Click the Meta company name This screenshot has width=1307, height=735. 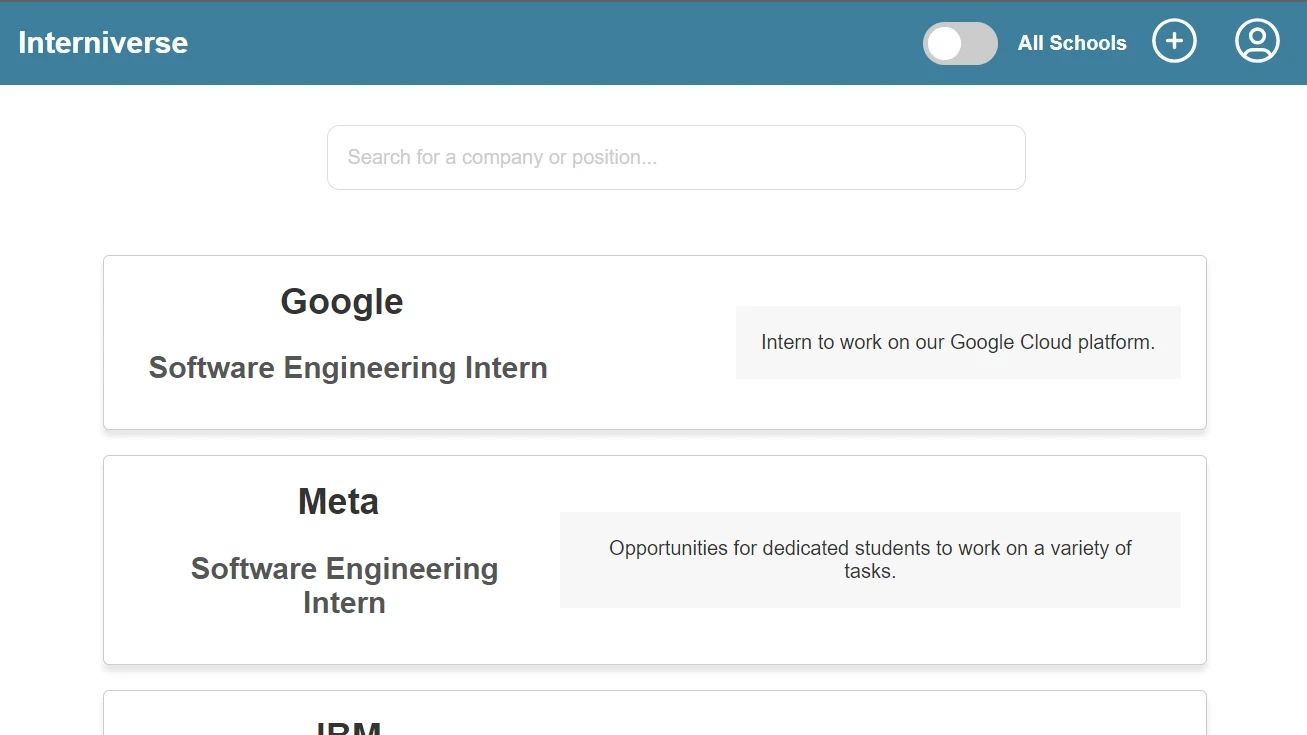pyautogui.click(x=338, y=501)
